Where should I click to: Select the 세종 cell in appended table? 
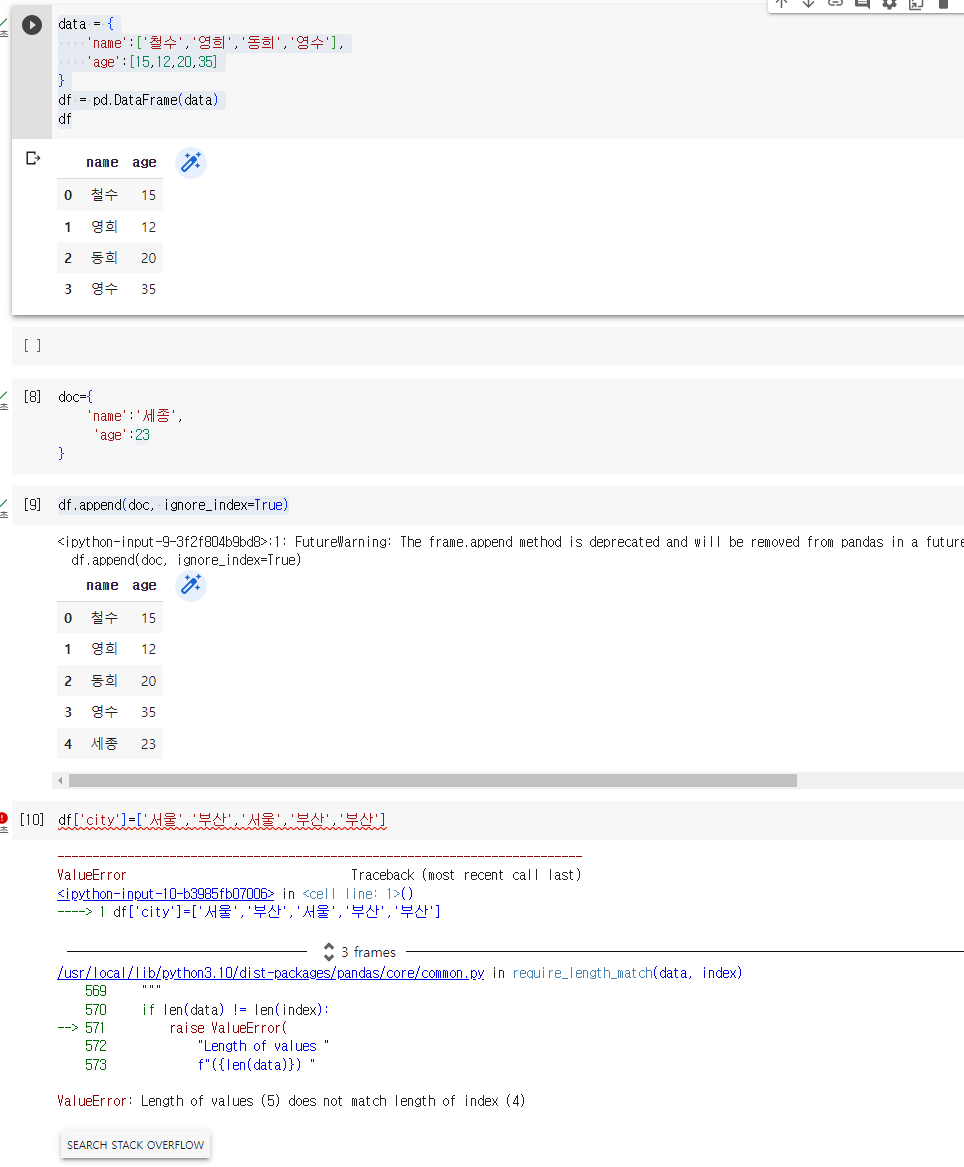tap(104, 744)
